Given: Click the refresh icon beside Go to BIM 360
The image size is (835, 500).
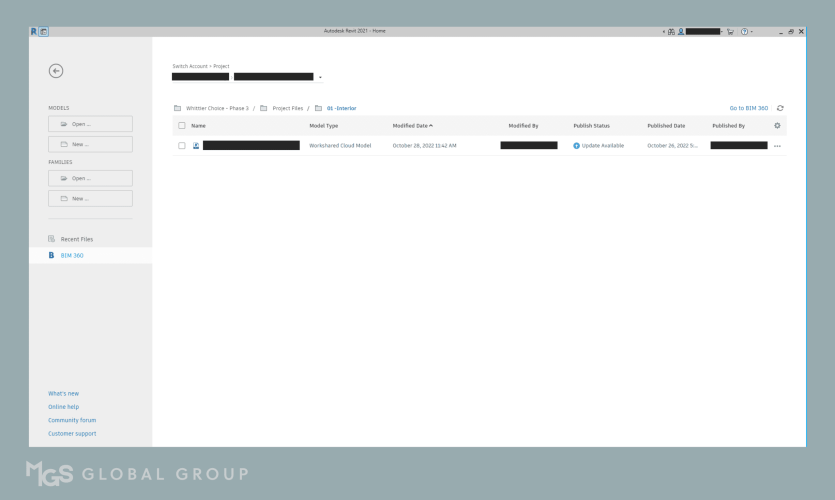Looking at the screenshot, I should coord(780,108).
